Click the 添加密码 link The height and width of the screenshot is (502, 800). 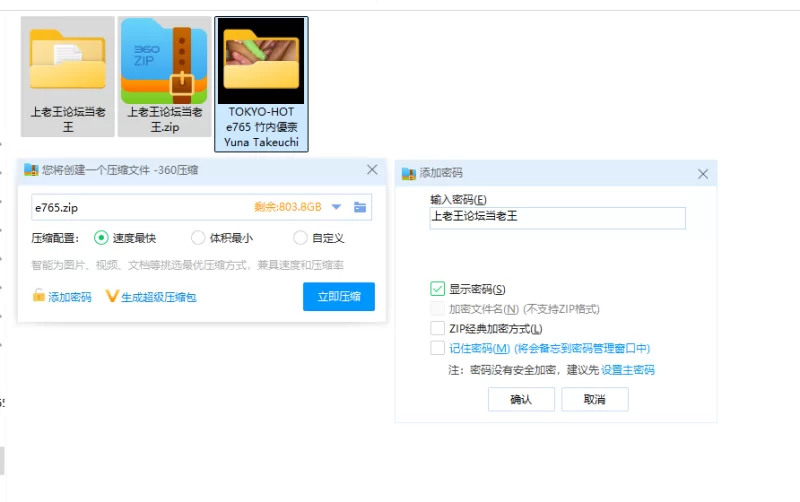[70, 297]
